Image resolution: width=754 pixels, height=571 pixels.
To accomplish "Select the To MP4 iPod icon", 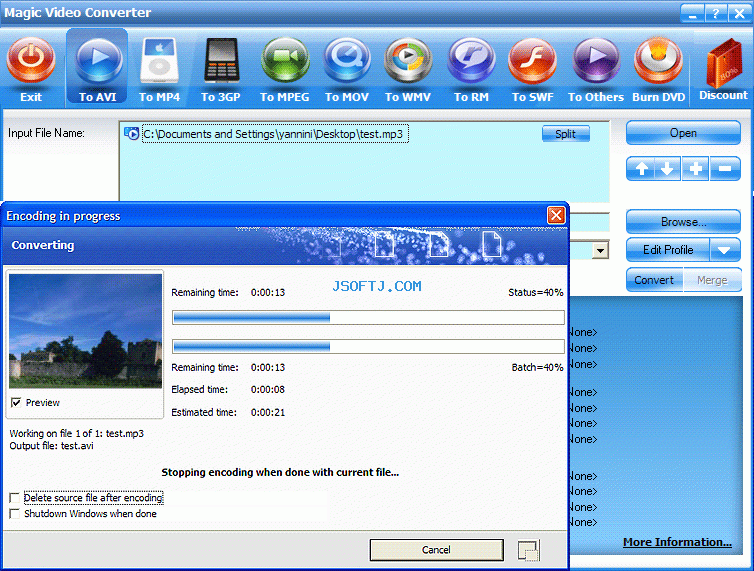I will tap(159, 61).
